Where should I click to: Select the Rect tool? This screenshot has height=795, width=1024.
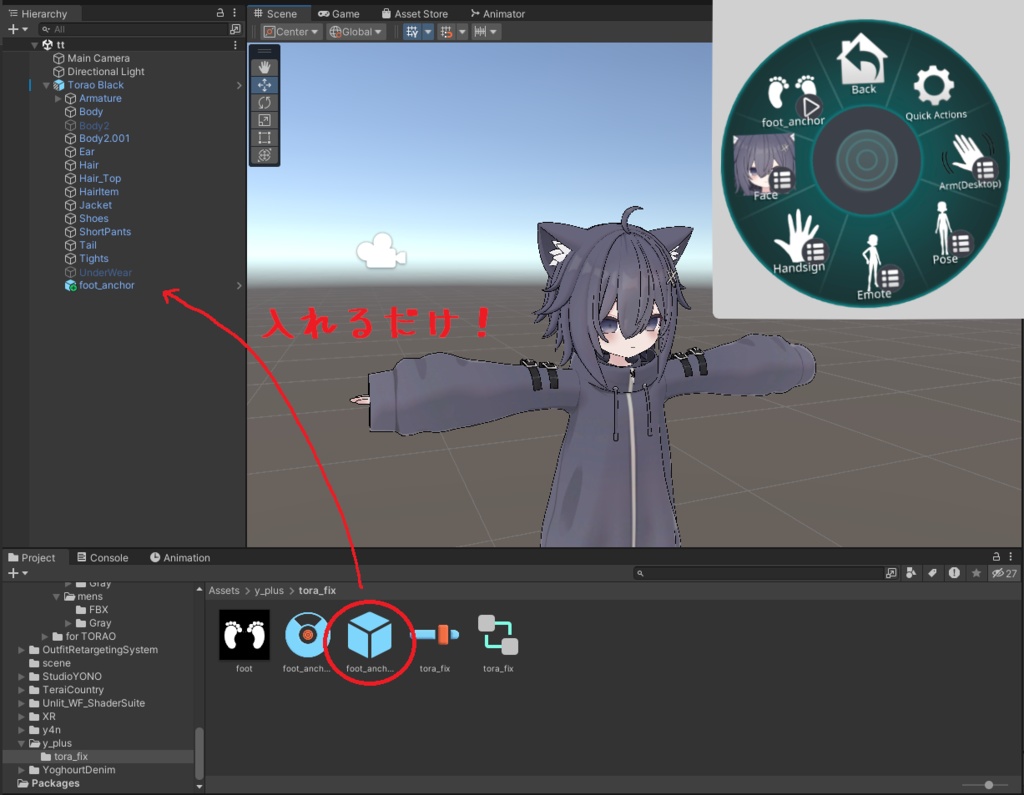(x=264, y=138)
